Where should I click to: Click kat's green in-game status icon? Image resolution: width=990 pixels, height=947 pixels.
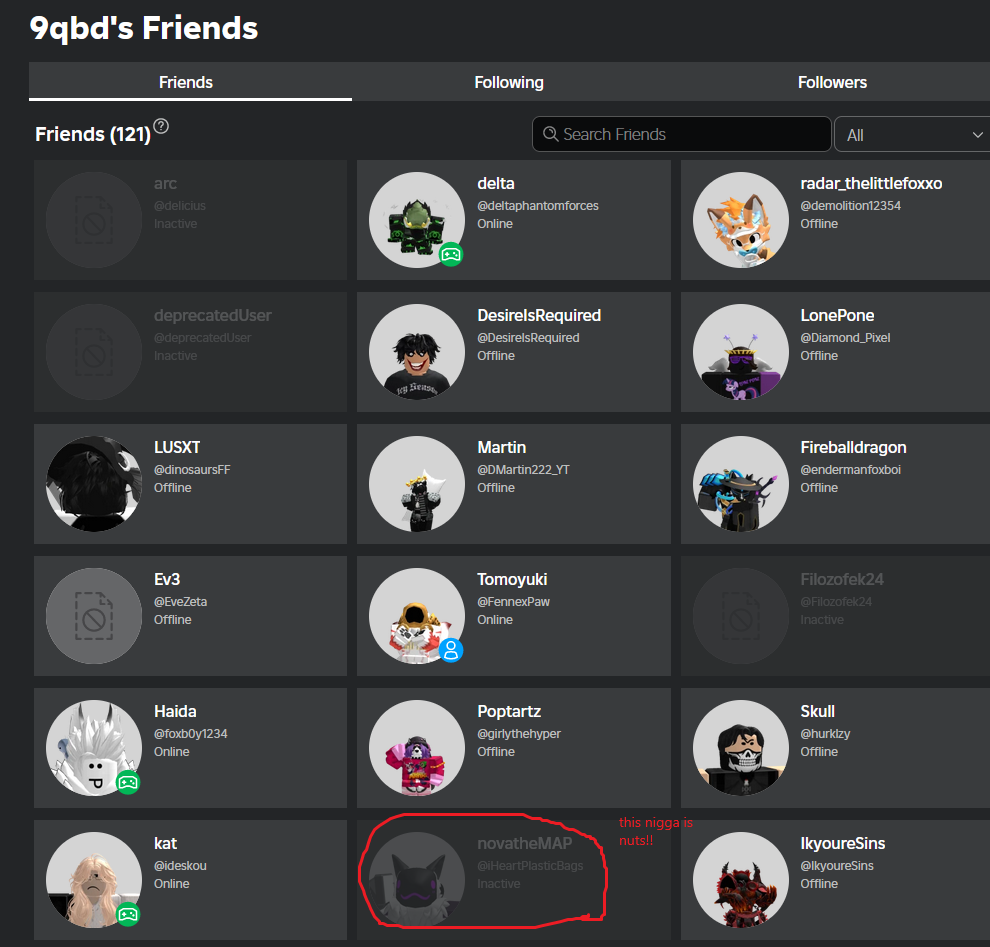(128, 914)
